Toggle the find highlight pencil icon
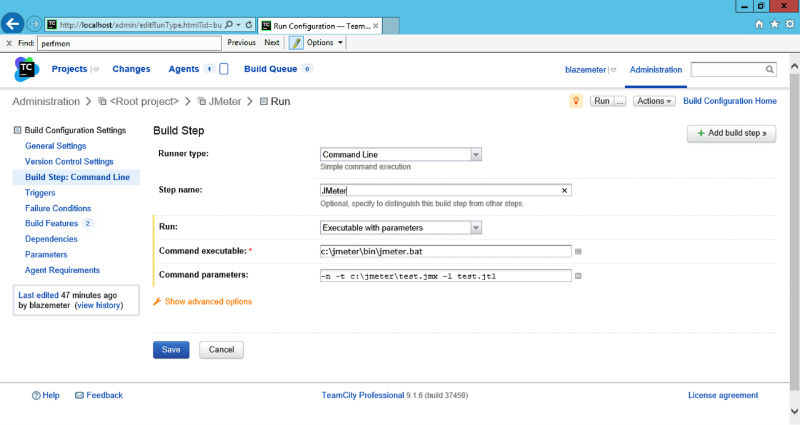800x425 pixels. point(296,43)
